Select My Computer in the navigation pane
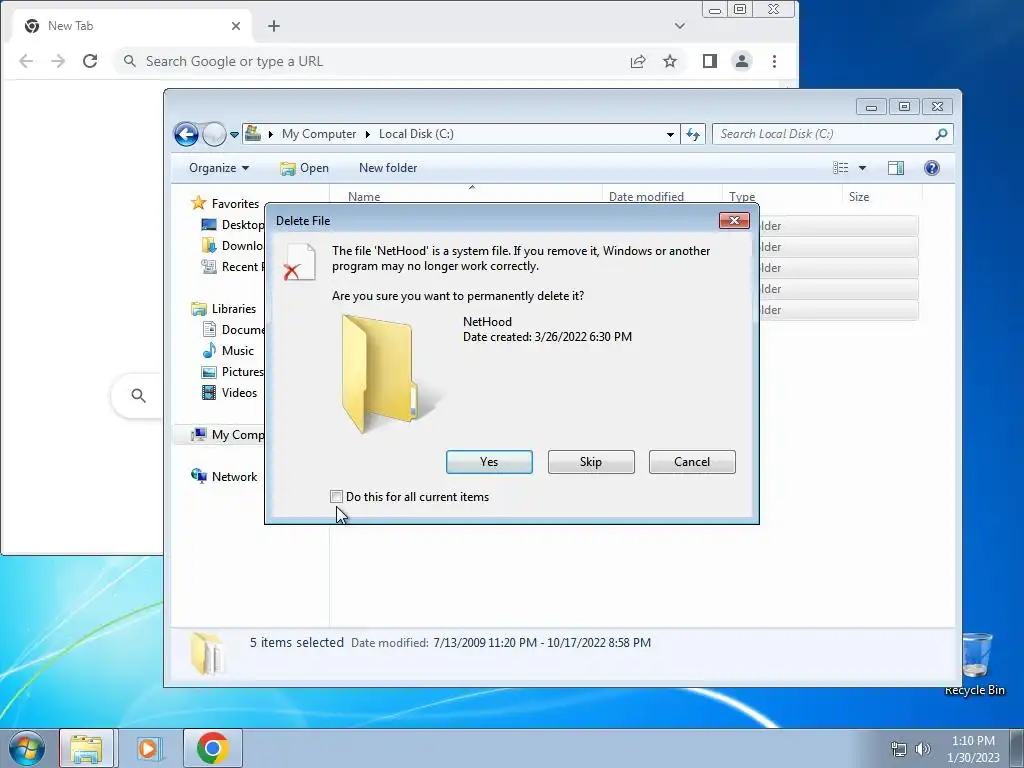The height and width of the screenshot is (768, 1024). coord(227,435)
